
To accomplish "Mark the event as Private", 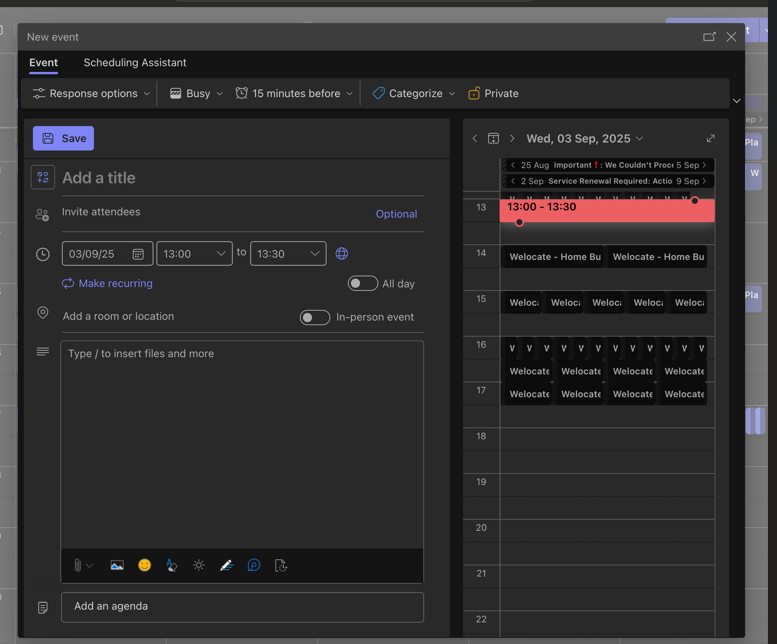I will [493, 93].
